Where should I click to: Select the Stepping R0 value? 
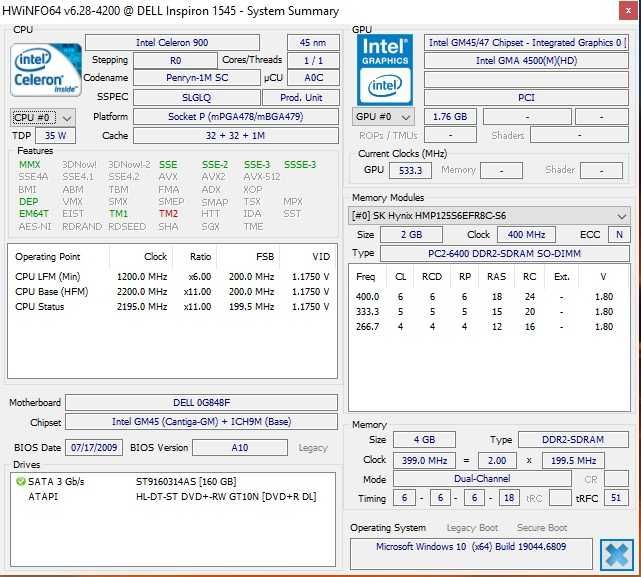pos(175,61)
